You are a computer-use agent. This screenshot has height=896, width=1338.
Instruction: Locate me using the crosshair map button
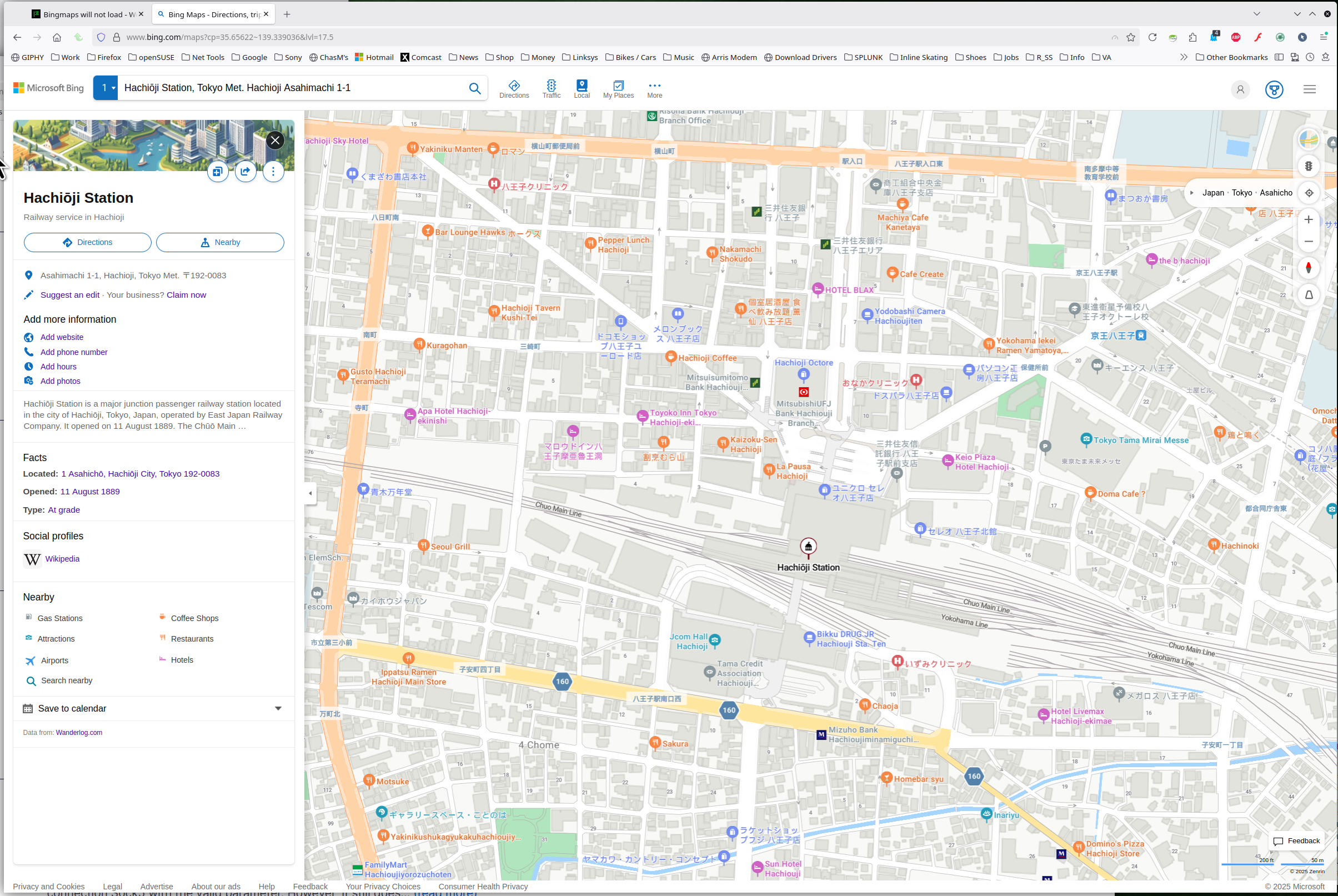(x=1309, y=193)
